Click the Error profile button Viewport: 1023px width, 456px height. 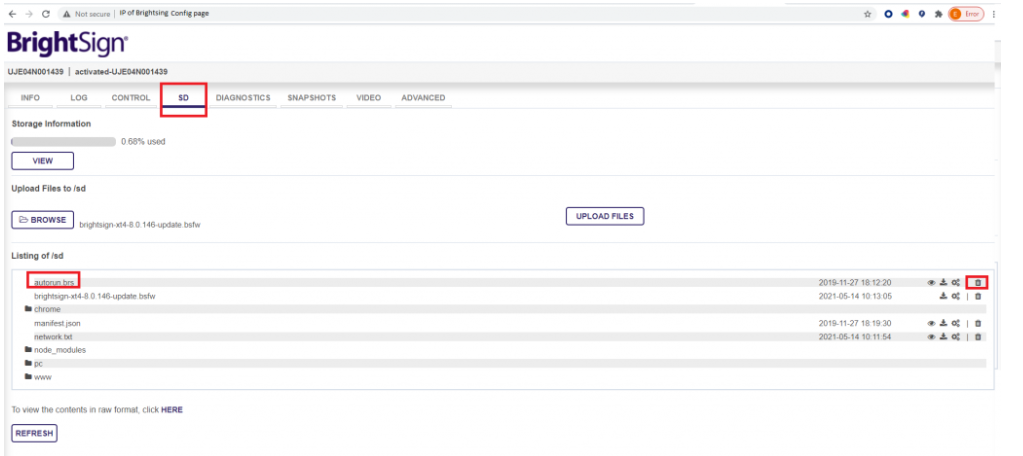pyautogui.click(x=966, y=13)
